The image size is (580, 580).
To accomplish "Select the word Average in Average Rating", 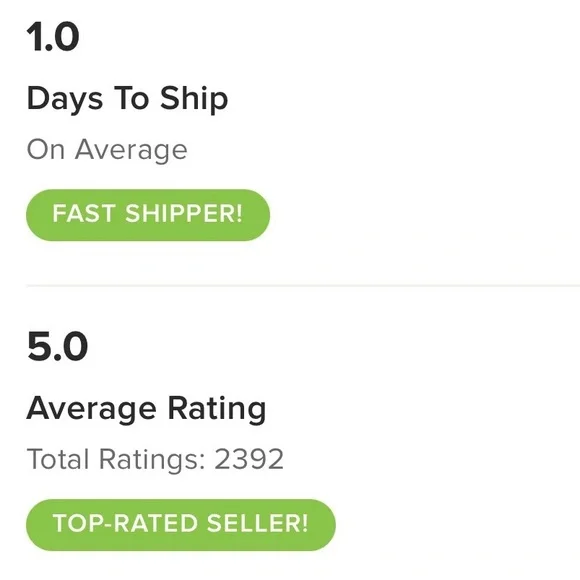I will coord(91,409).
